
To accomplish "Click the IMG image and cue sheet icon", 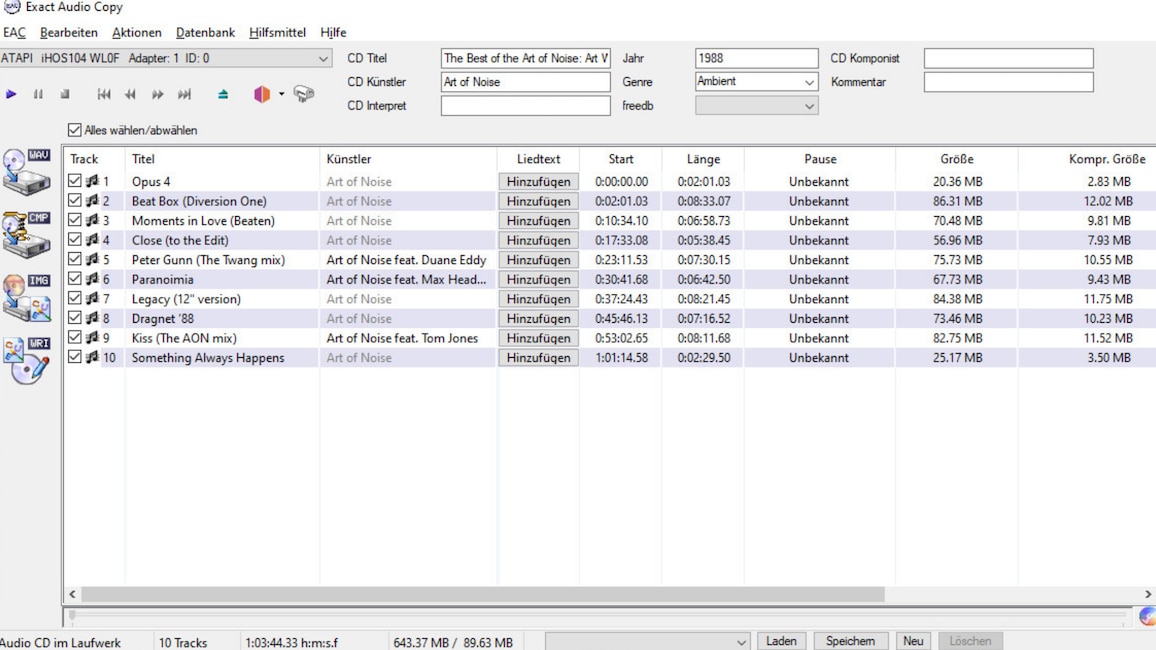I will point(27,295).
